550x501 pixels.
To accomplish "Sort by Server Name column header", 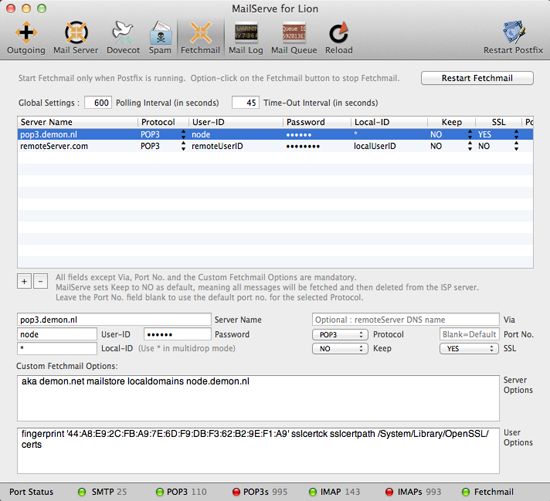I will point(77,122).
